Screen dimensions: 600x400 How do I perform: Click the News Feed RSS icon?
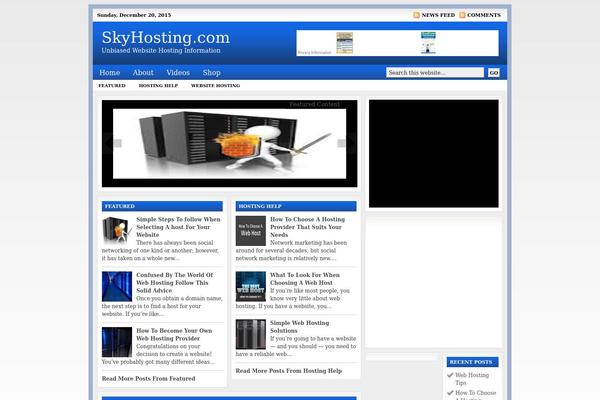point(416,15)
